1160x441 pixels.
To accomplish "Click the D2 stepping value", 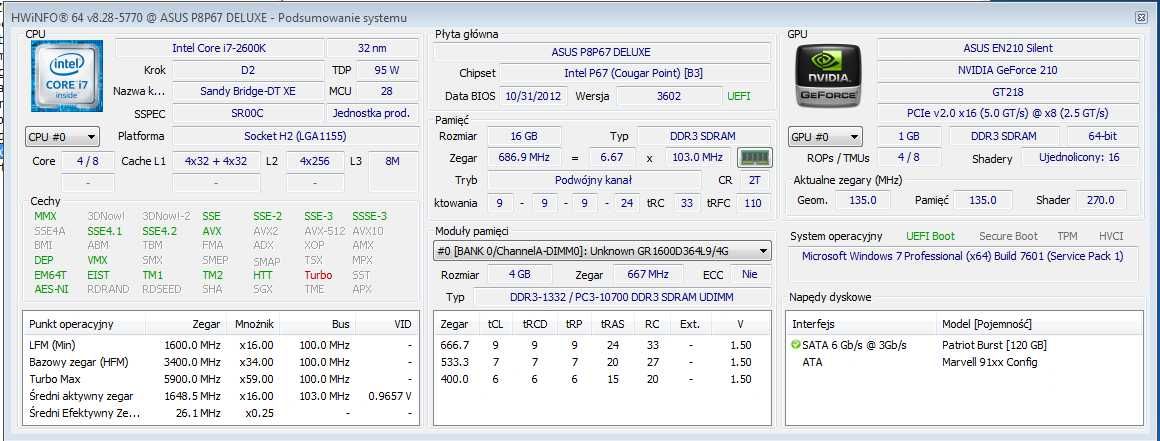I will 248,70.
